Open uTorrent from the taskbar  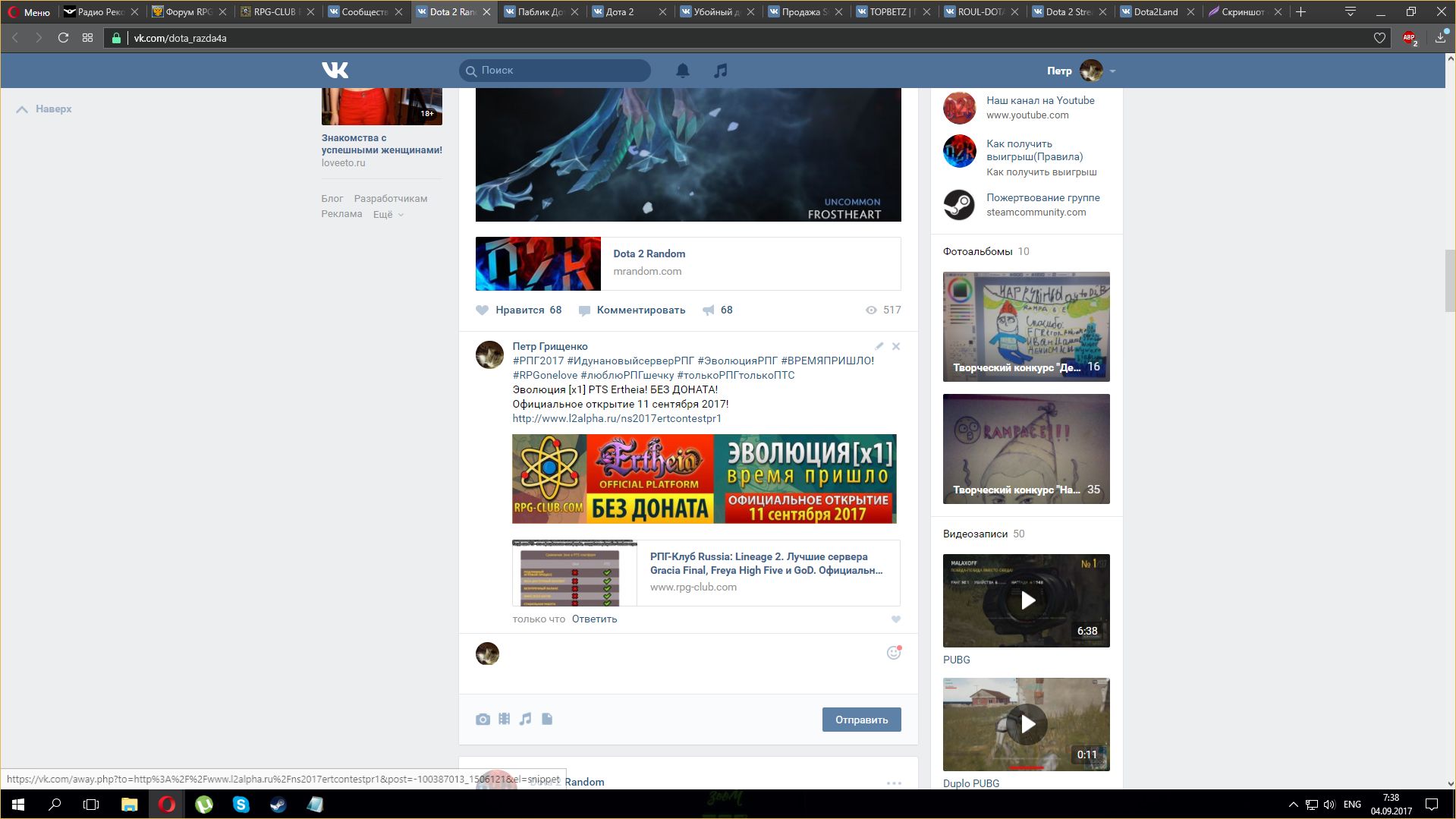point(203,805)
